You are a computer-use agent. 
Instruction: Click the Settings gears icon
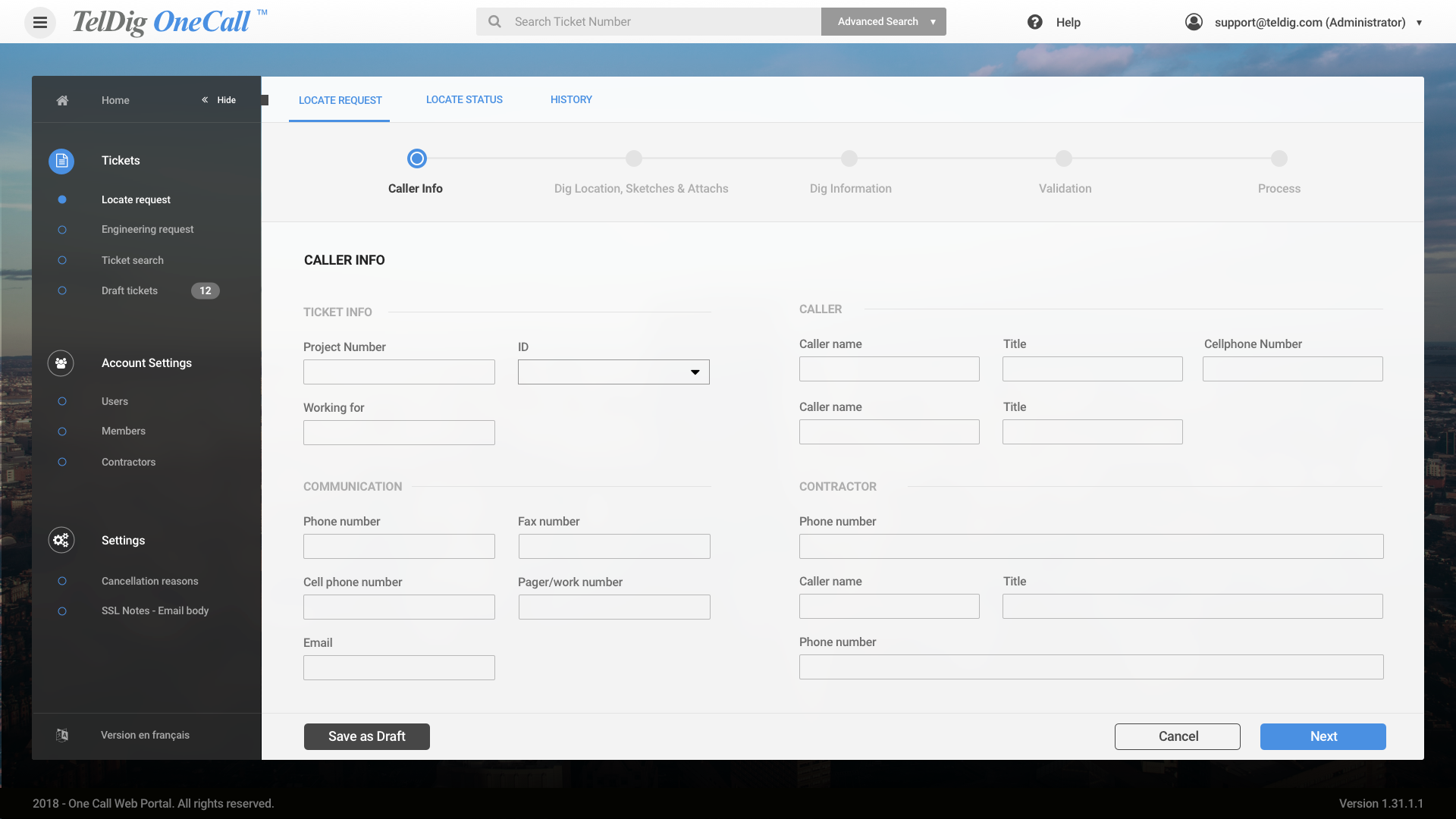click(x=61, y=540)
